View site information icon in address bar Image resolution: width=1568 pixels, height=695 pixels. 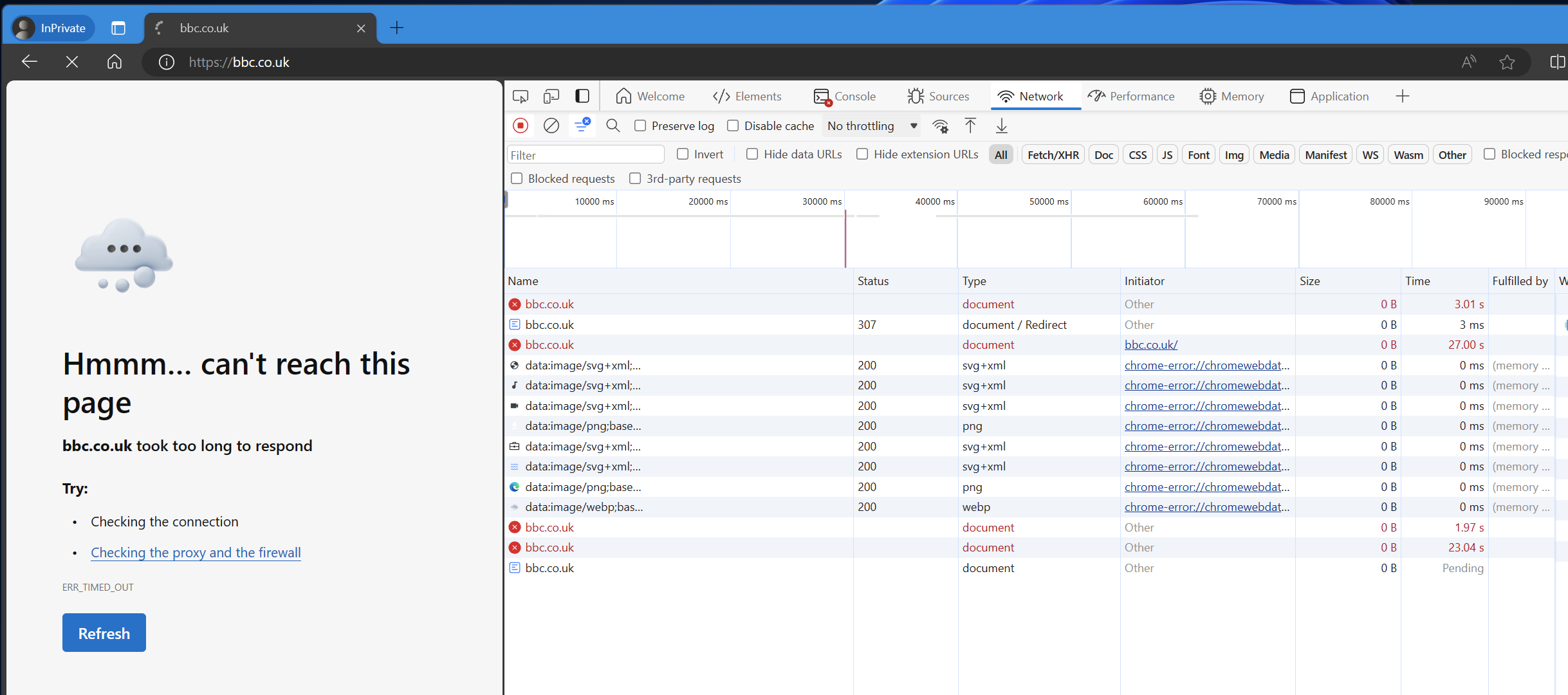point(166,62)
